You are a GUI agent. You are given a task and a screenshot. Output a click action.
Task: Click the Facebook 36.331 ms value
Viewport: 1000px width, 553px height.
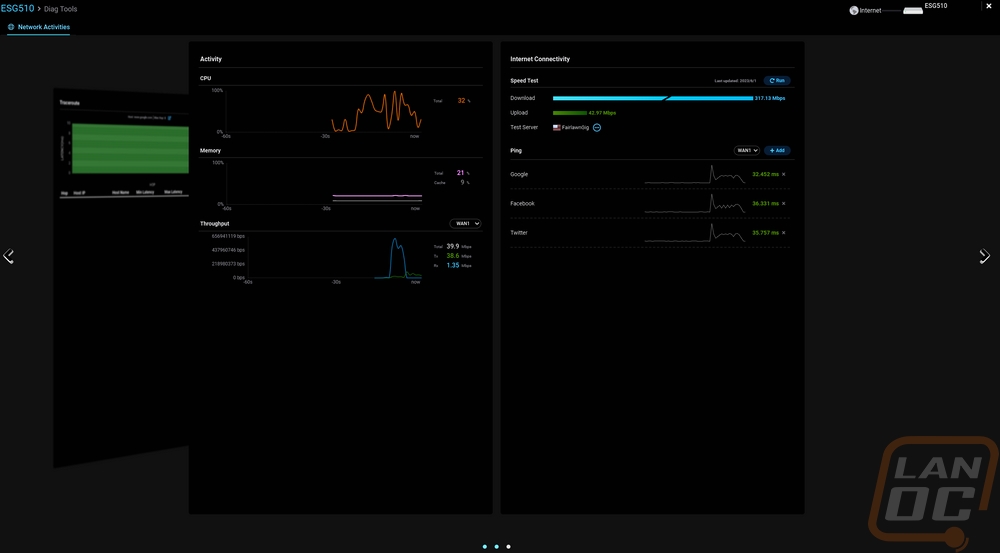tap(765, 203)
